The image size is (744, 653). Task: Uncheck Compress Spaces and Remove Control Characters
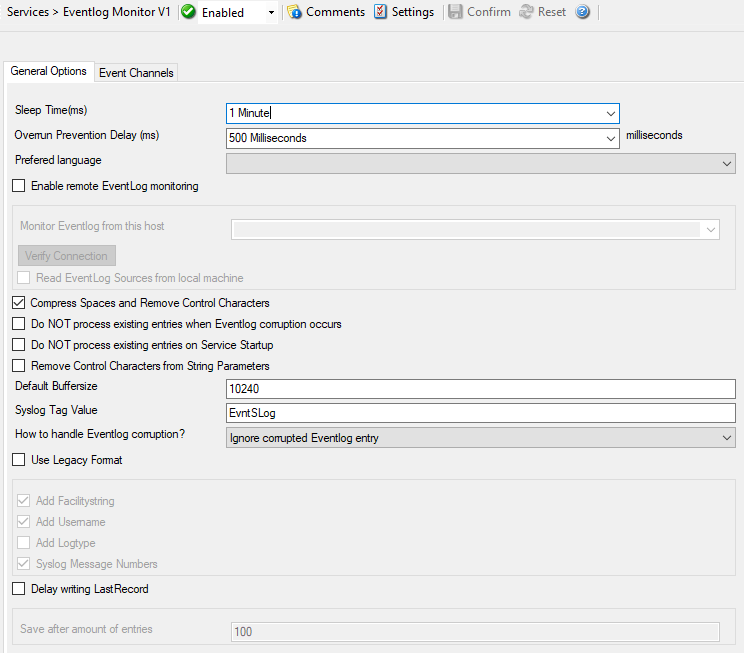pos(18,303)
